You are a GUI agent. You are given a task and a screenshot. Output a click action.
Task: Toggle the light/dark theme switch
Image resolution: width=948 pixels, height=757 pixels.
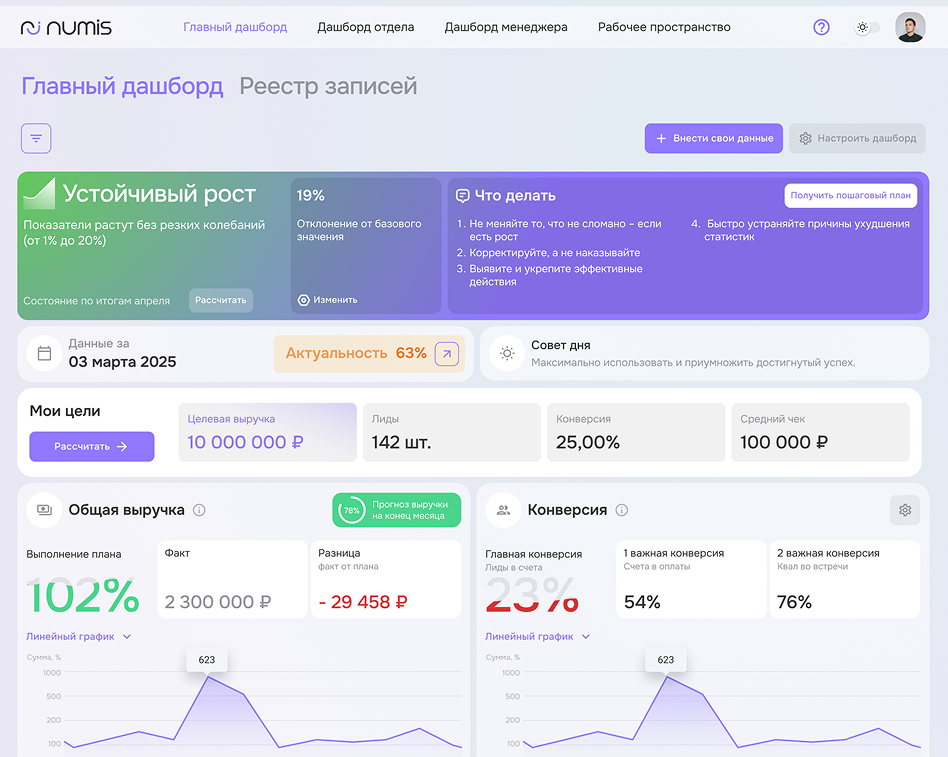[867, 28]
